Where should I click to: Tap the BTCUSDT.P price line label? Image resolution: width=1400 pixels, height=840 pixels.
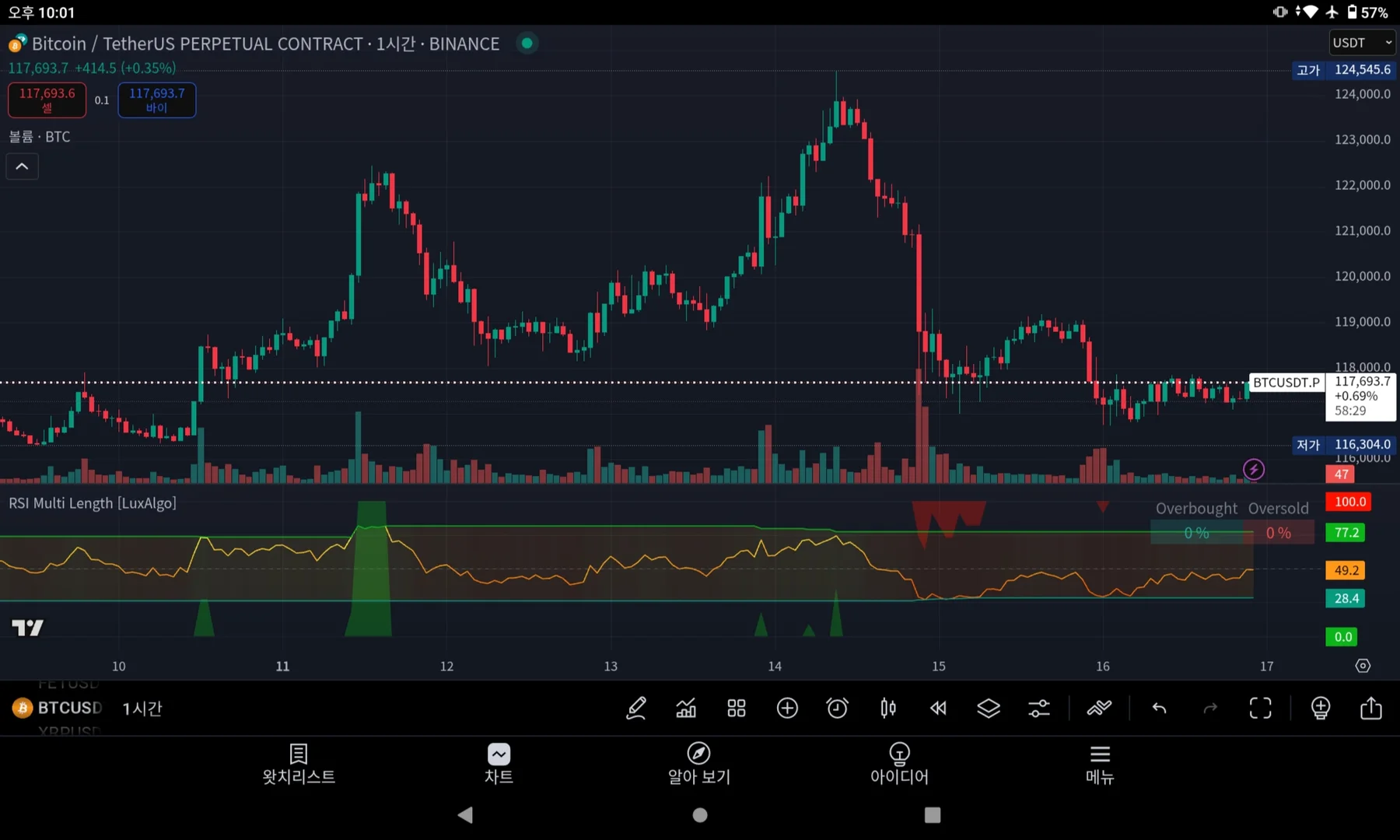pos(1286,383)
